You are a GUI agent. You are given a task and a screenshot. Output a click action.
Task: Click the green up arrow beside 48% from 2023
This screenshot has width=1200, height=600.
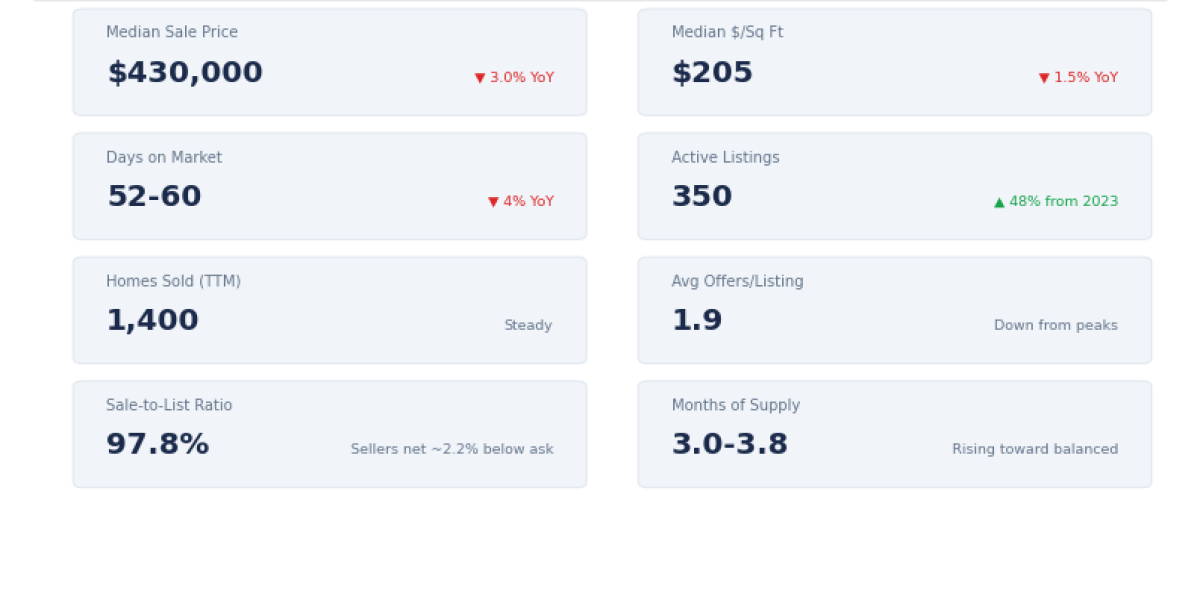[999, 202]
